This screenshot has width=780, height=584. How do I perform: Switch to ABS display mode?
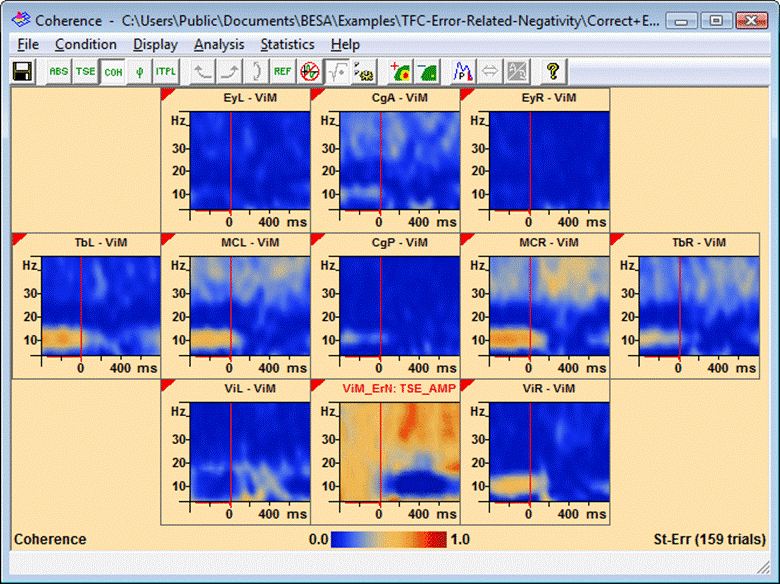59,72
